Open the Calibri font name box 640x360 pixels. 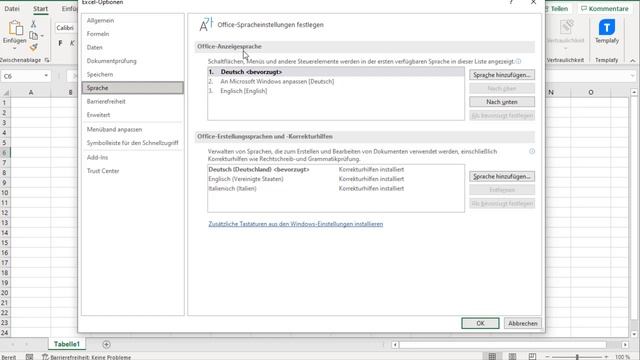pos(66,28)
